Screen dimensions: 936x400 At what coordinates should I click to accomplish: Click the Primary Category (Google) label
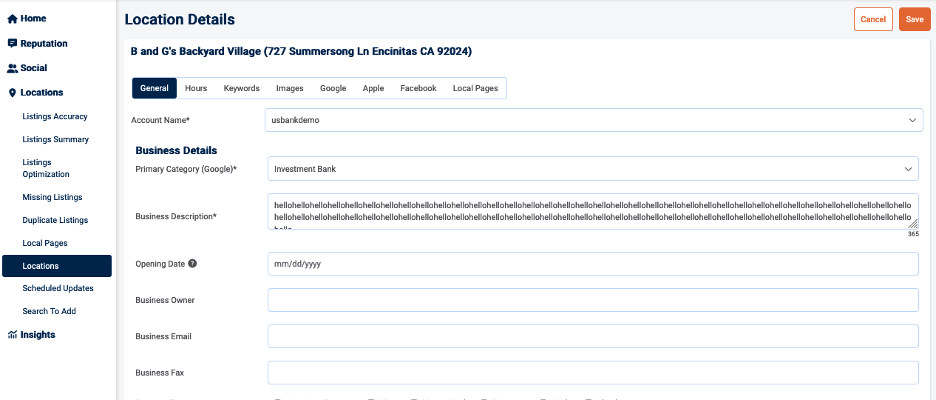[x=186, y=170]
